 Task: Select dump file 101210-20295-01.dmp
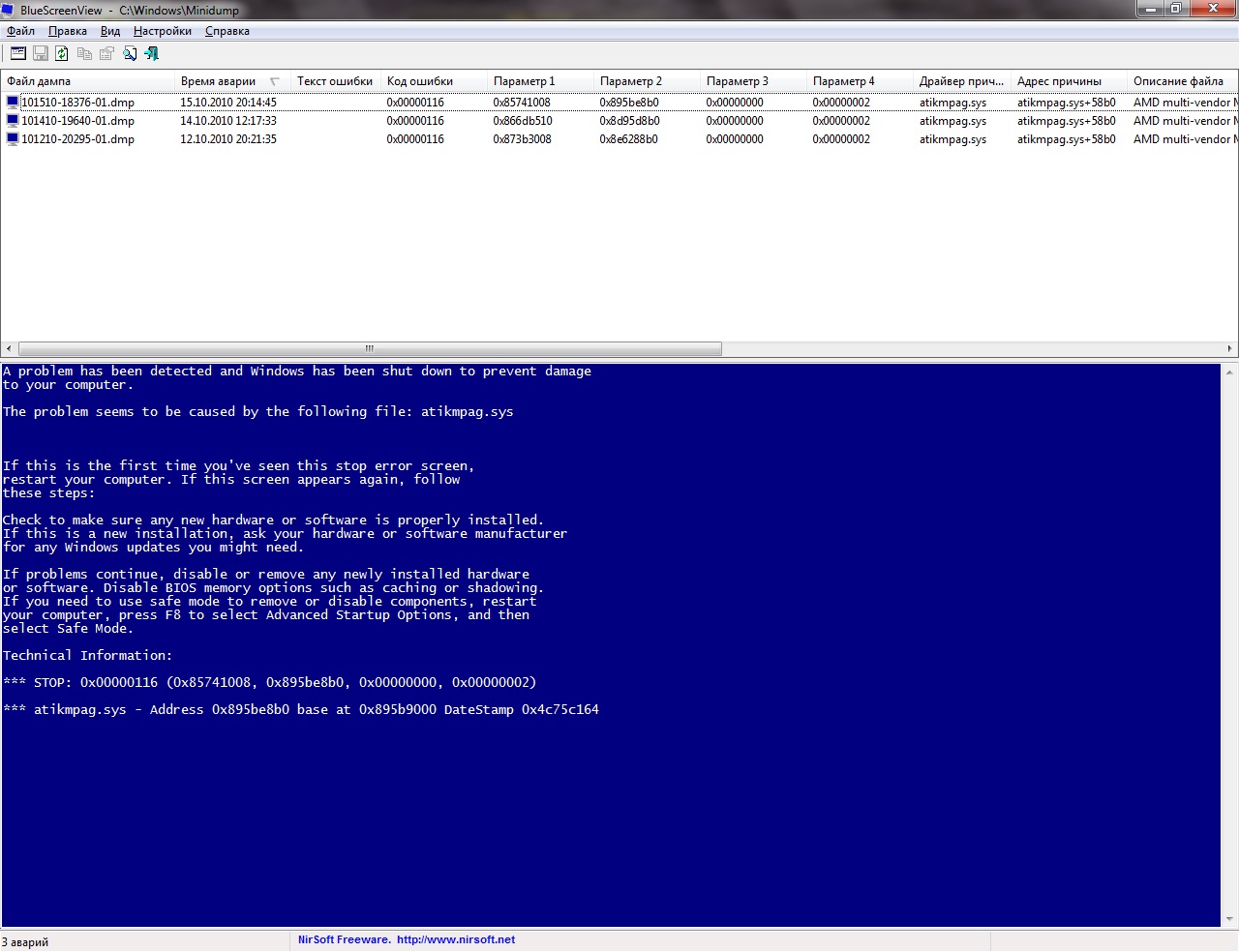click(77, 139)
